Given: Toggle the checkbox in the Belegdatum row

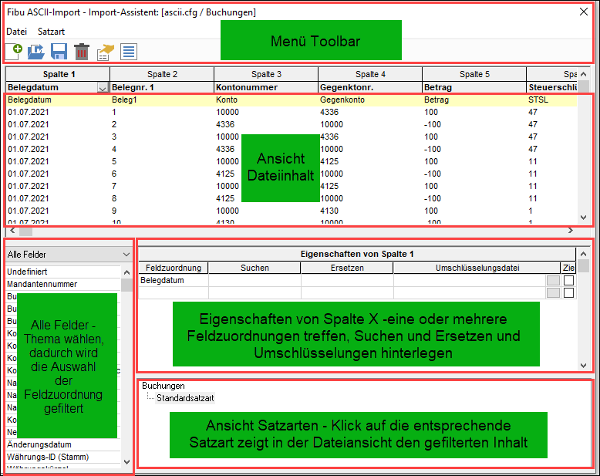Looking at the screenshot, I should 569,281.
